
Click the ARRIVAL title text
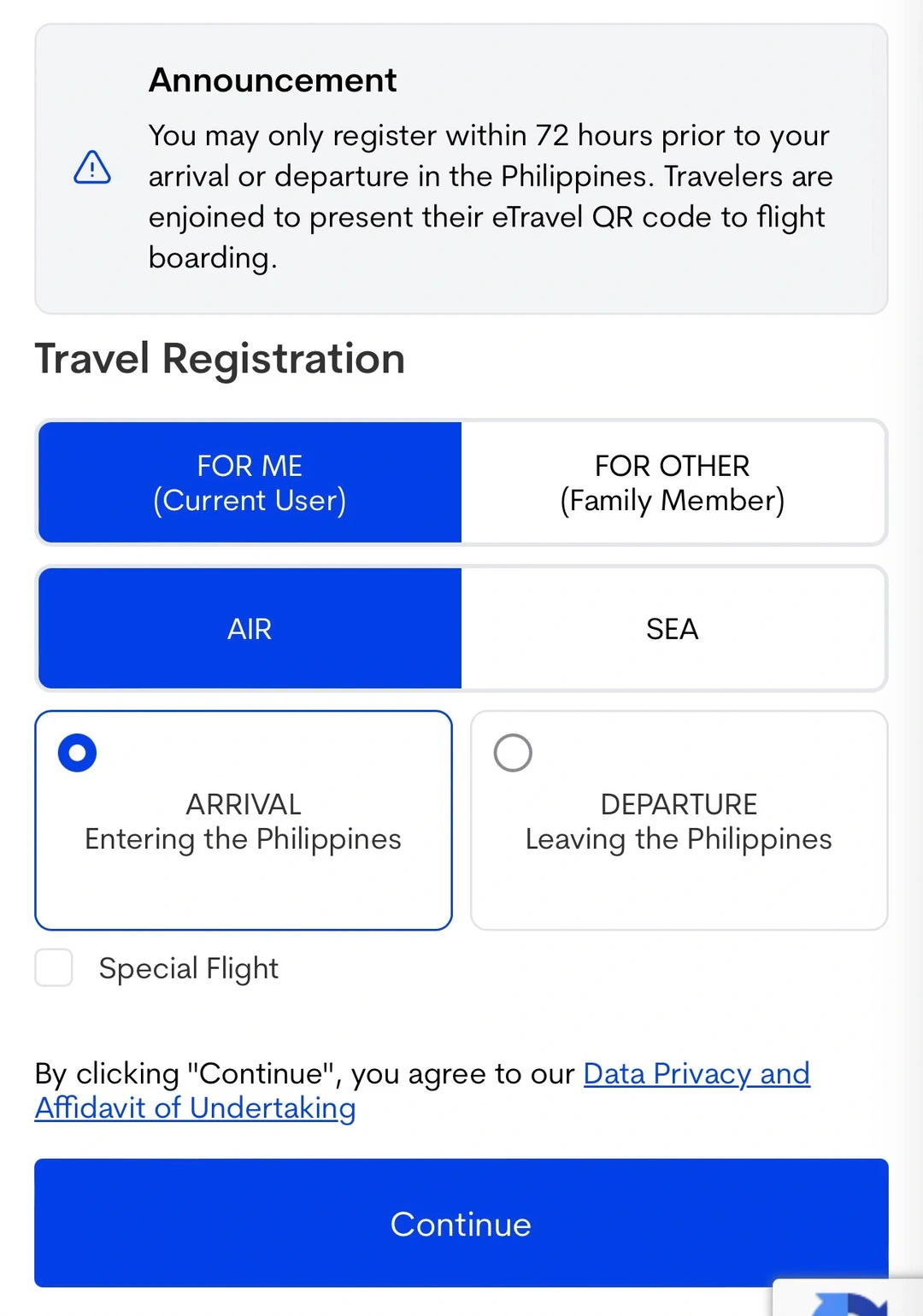244,804
